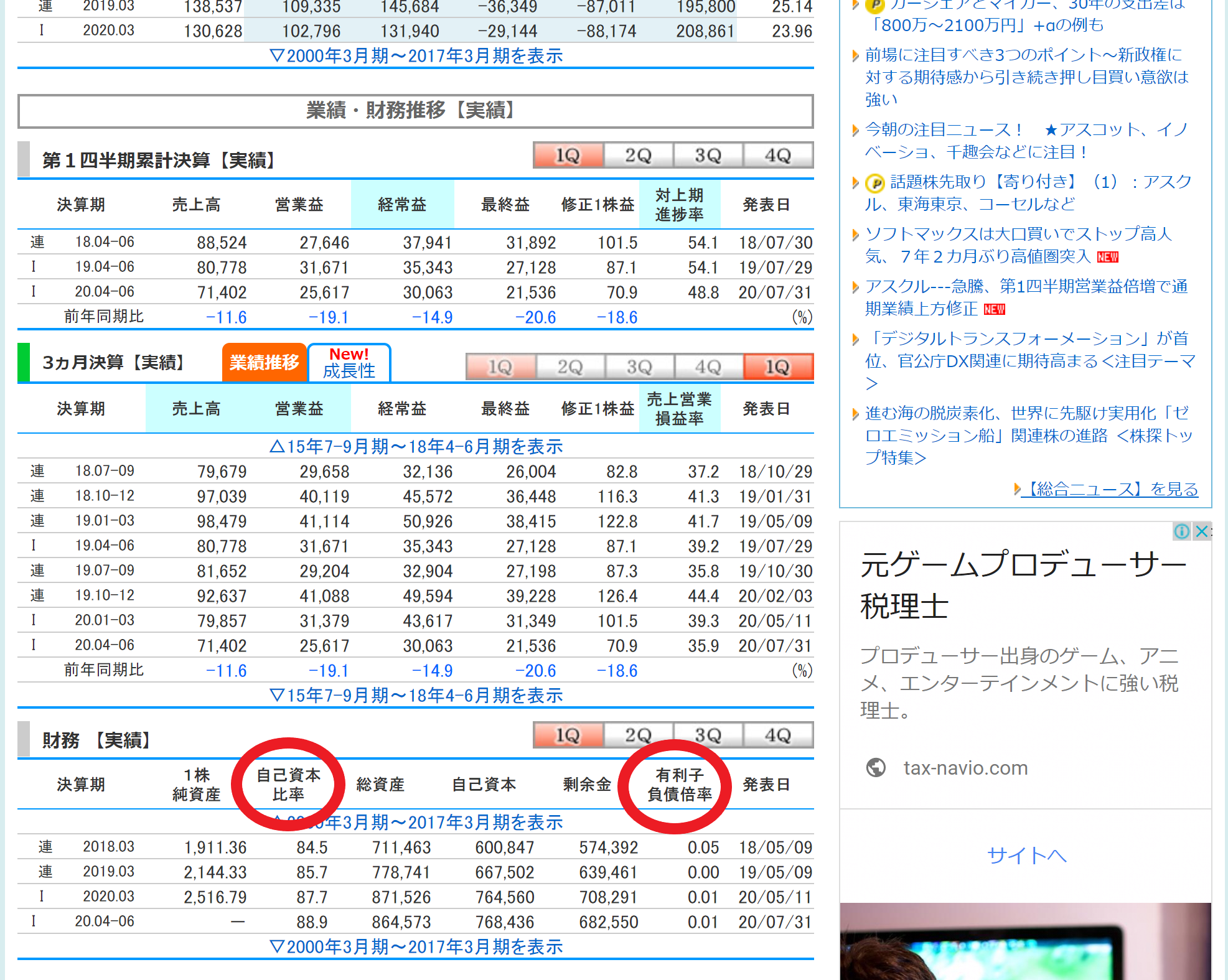The image size is (1228, 980).
Task: Select 2Q tab in 財務 section
Action: [638, 735]
